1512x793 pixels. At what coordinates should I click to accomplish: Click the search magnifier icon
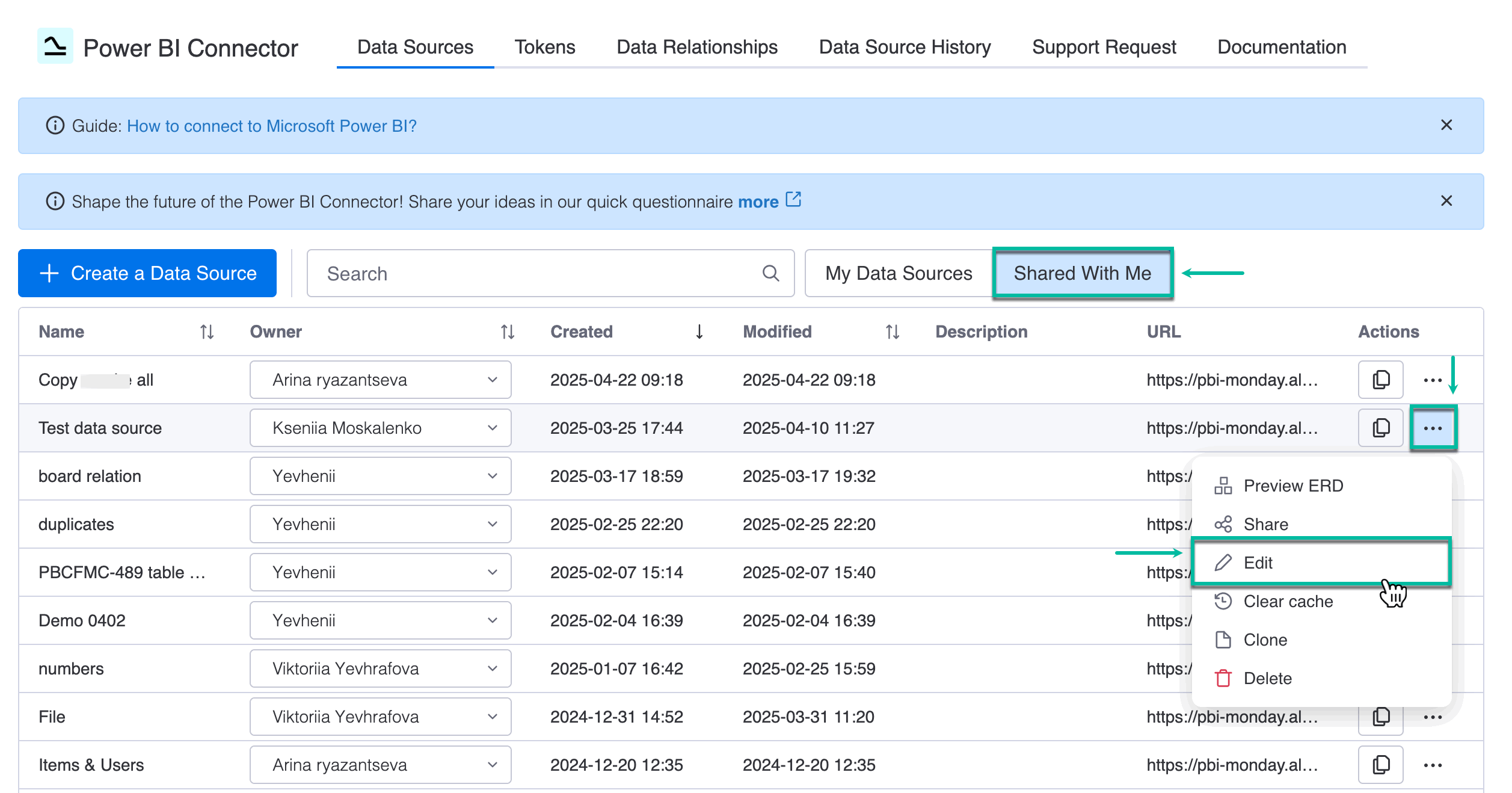(x=770, y=273)
